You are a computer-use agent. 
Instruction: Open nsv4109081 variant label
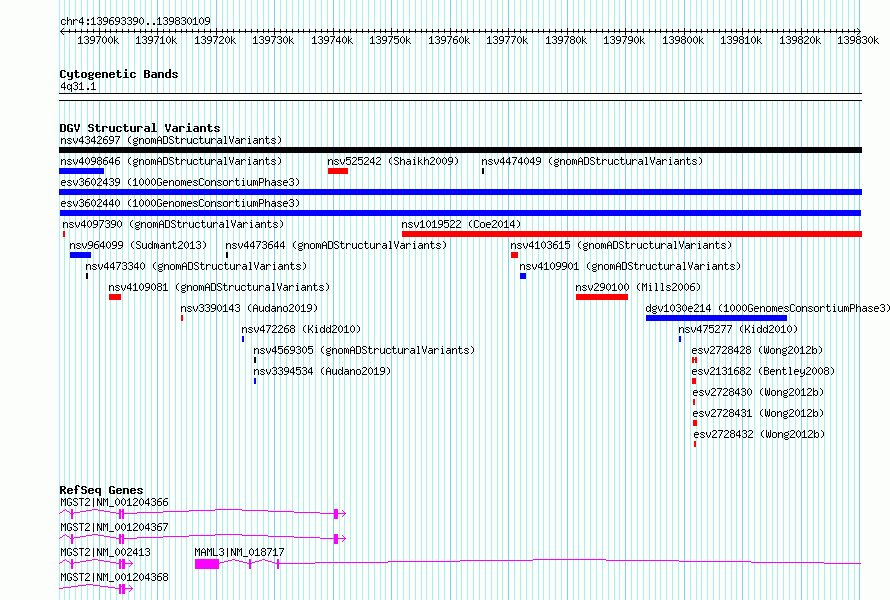(219, 287)
